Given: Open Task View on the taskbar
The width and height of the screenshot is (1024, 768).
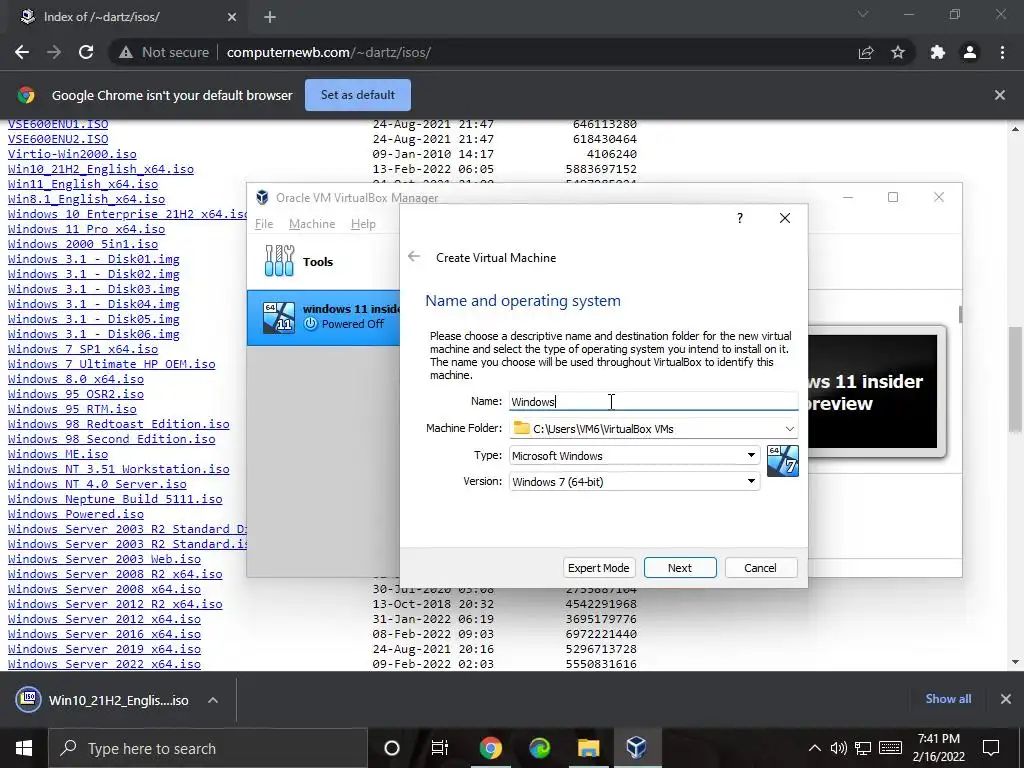Looking at the screenshot, I should (440, 748).
